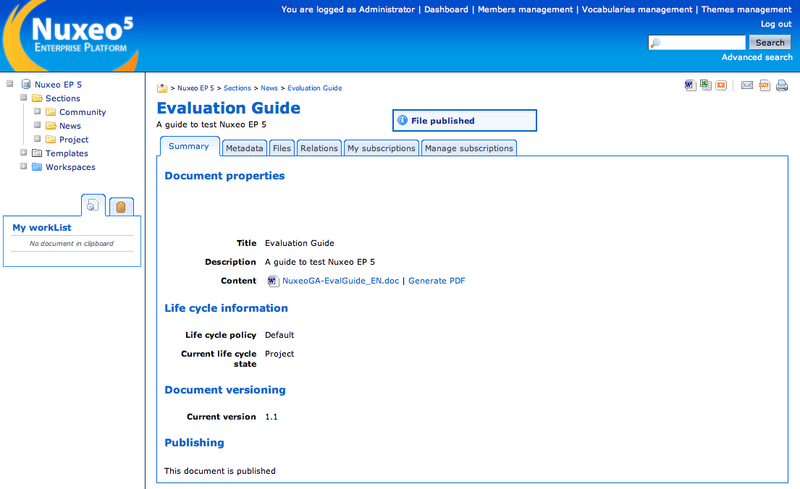Open the Dashboard link
The width and height of the screenshot is (800, 489).
click(446, 10)
